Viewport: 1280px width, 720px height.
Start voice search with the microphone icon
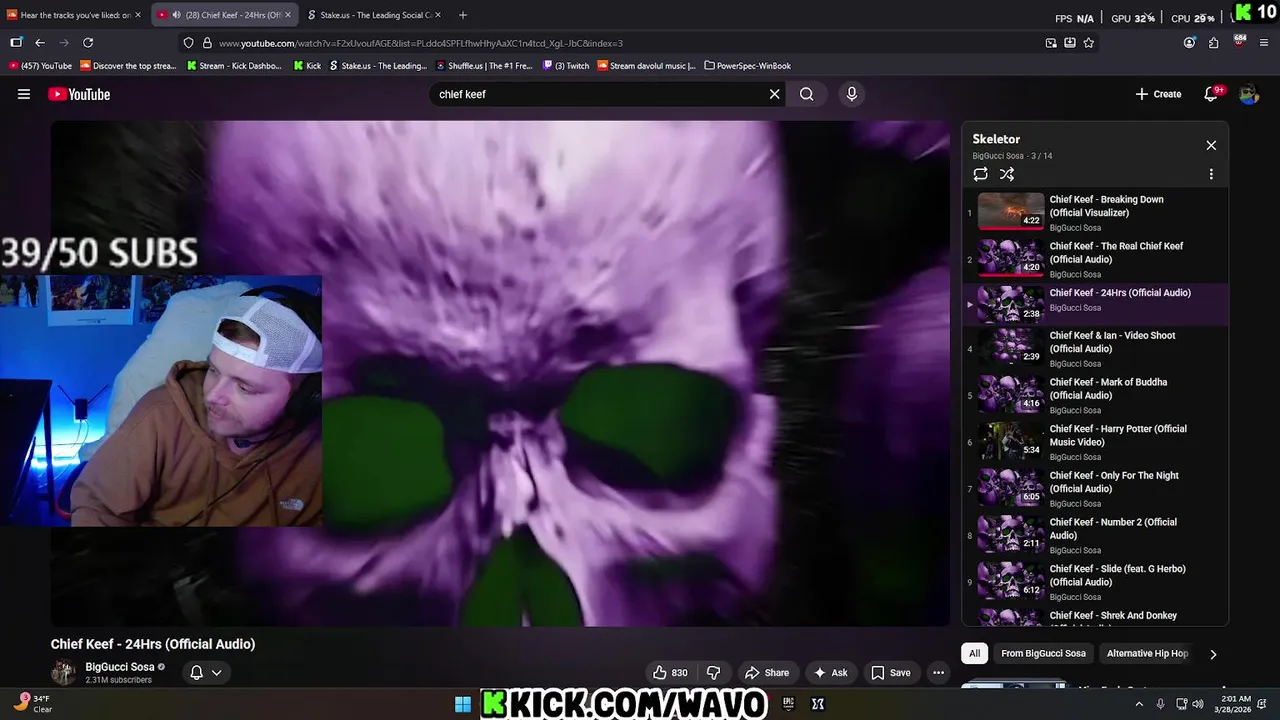tap(852, 94)
